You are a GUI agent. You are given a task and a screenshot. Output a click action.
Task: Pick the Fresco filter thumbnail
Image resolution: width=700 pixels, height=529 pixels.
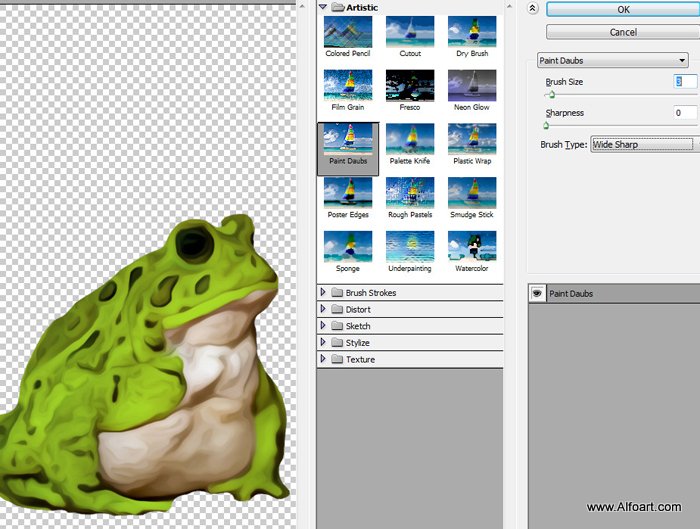coord(410,86)
